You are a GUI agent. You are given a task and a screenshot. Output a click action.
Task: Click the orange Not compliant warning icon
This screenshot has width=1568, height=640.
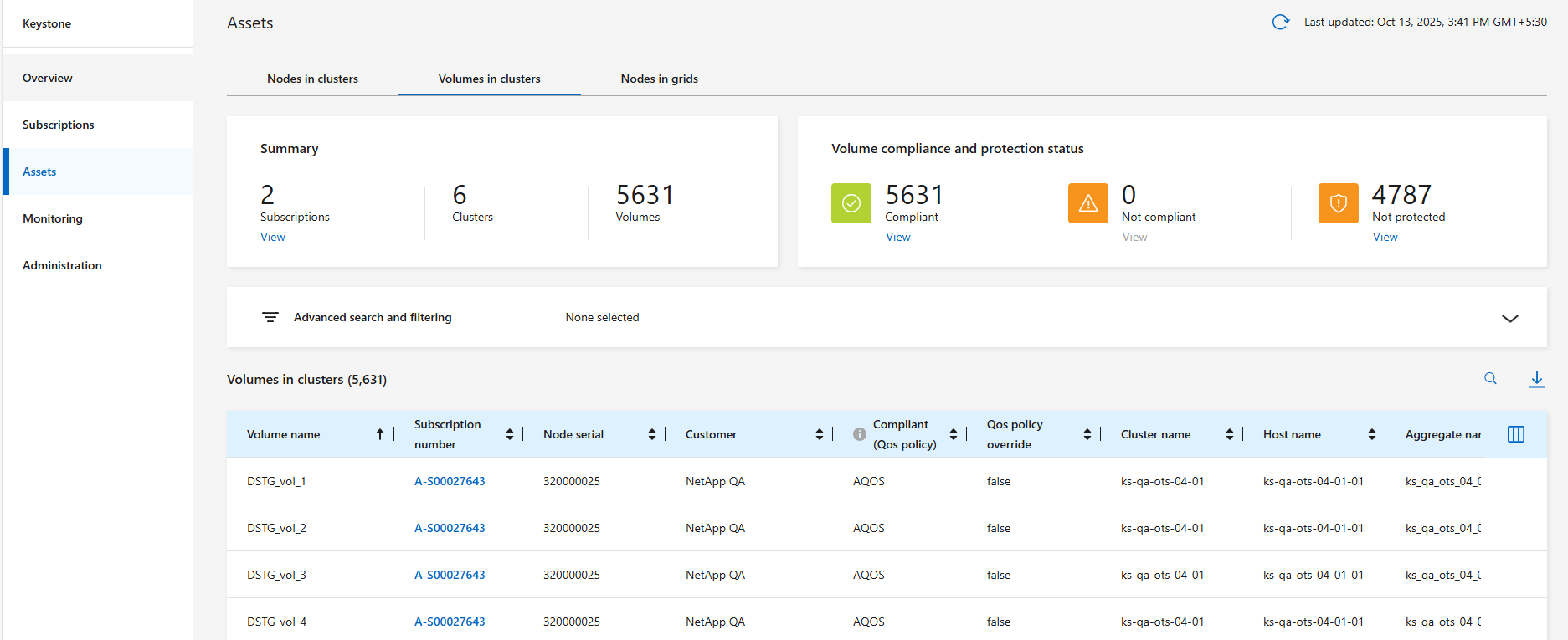(1087, 203)
